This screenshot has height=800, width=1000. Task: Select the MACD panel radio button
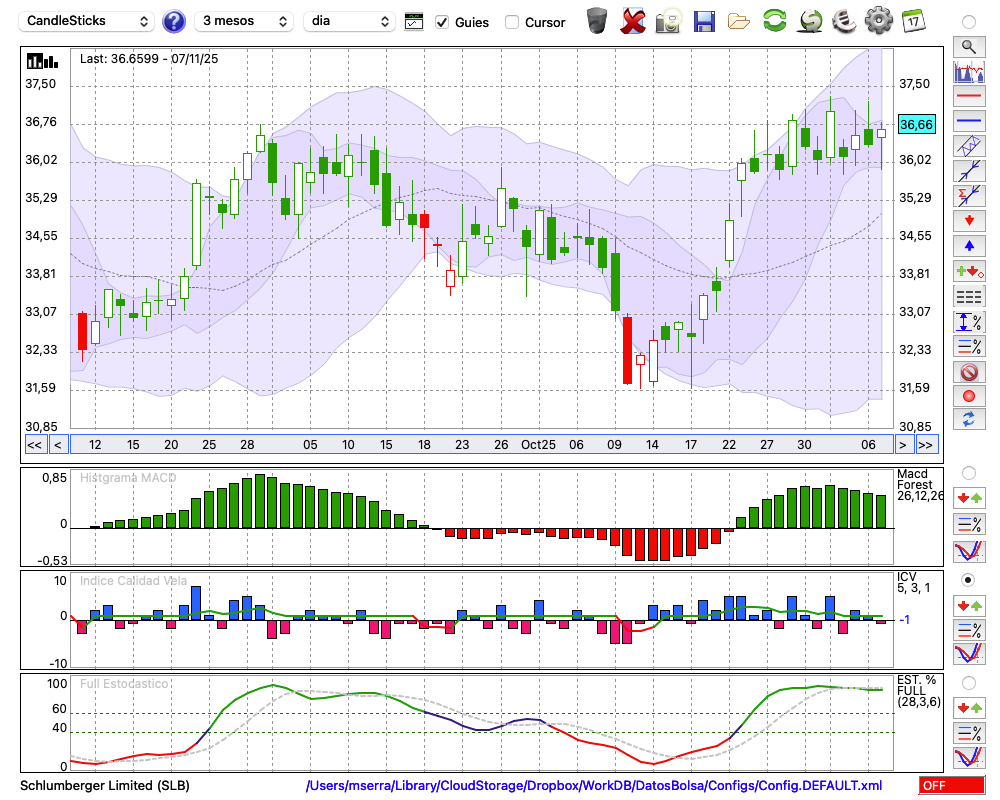click(969, 473)
